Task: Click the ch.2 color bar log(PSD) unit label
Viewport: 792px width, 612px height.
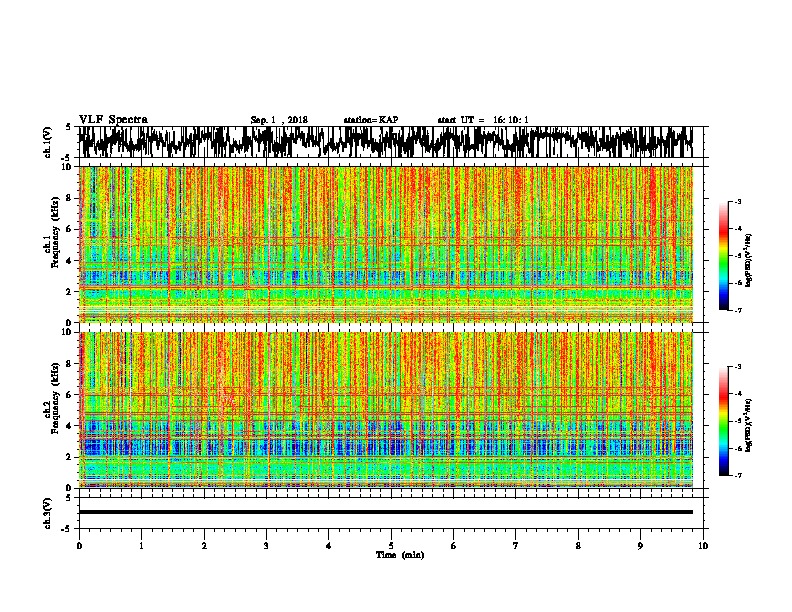Action: click(x=749, y=425)
